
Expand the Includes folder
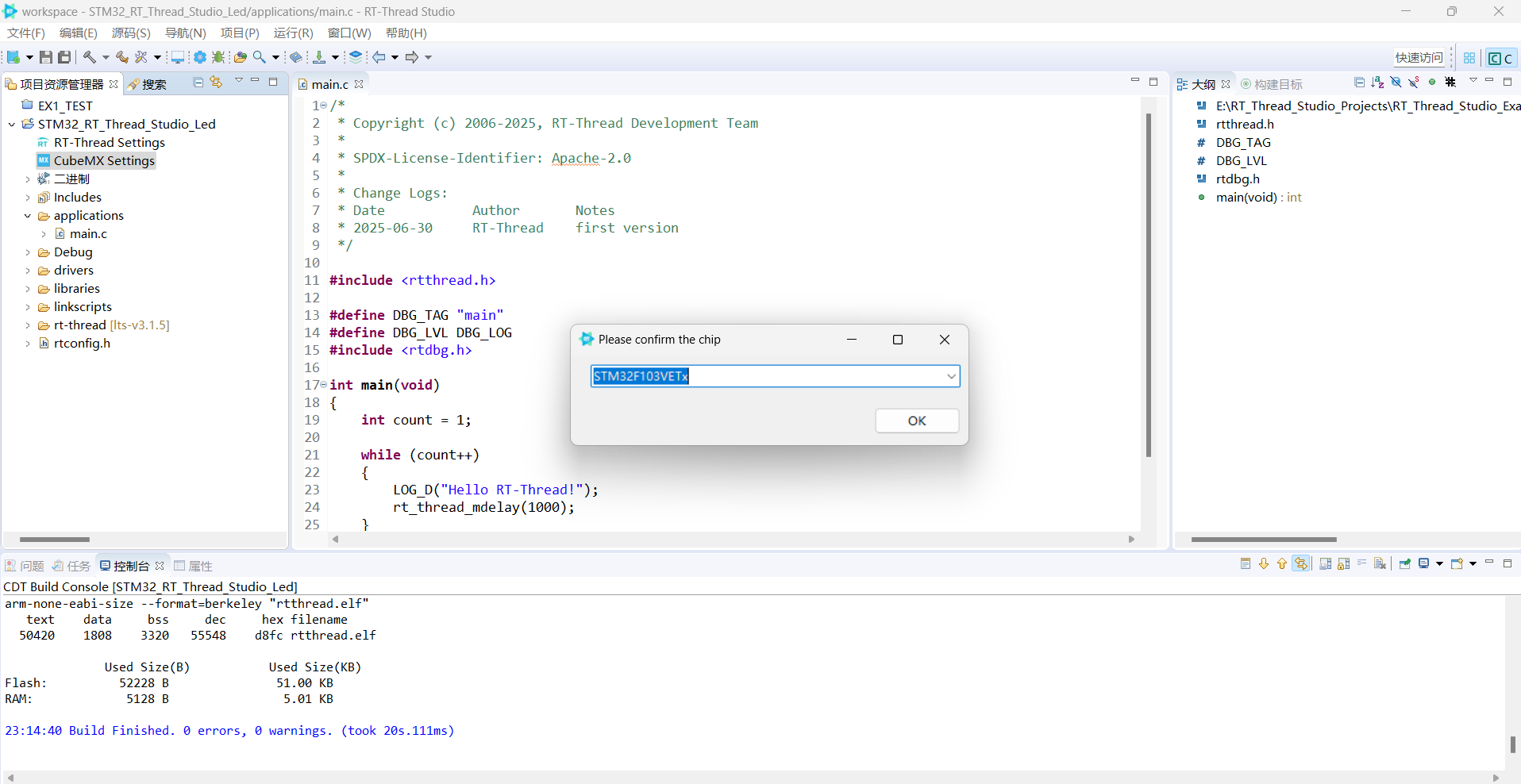pos(28,198)
